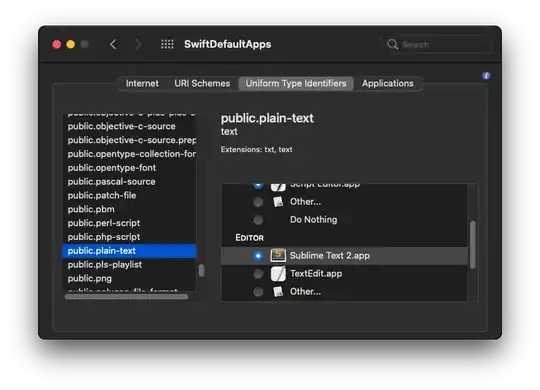Image resolution: width=540 pixels, height=390 pixels.
Task: Select Other radio button under Editor
Action: (258, 292)
